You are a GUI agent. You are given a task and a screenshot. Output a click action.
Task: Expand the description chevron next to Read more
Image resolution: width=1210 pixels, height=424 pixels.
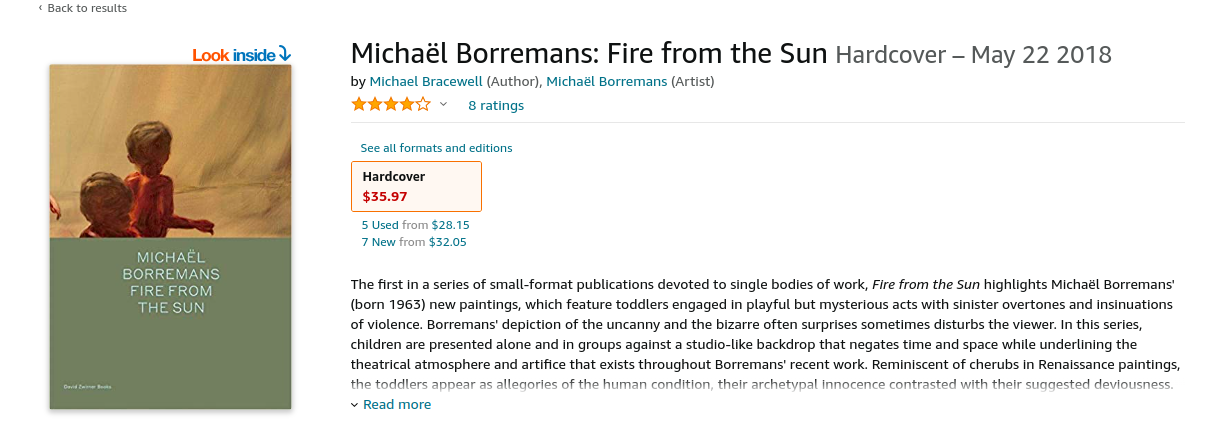pos(354,405)
